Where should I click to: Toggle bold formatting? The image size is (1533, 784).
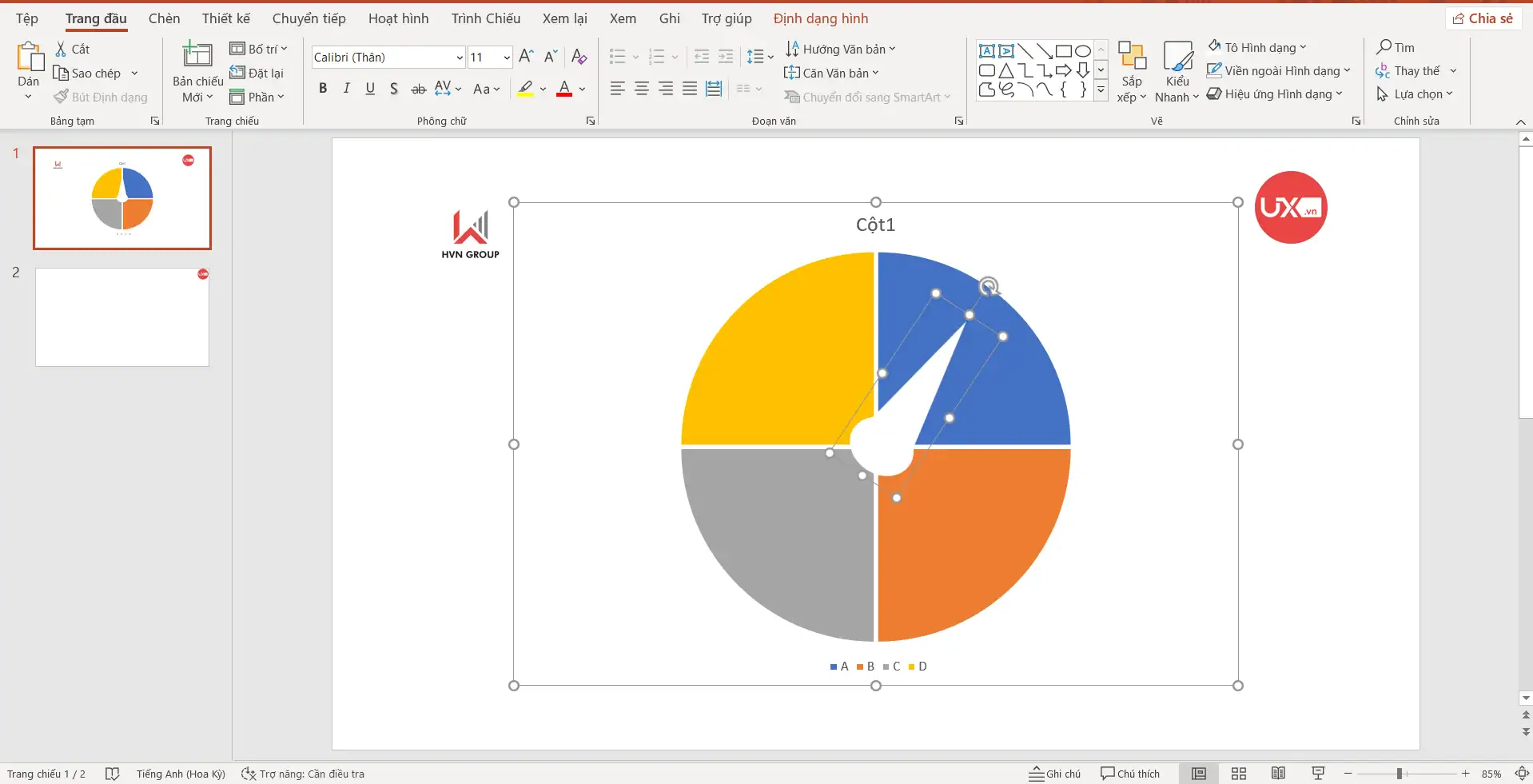[x=323, y=89]
